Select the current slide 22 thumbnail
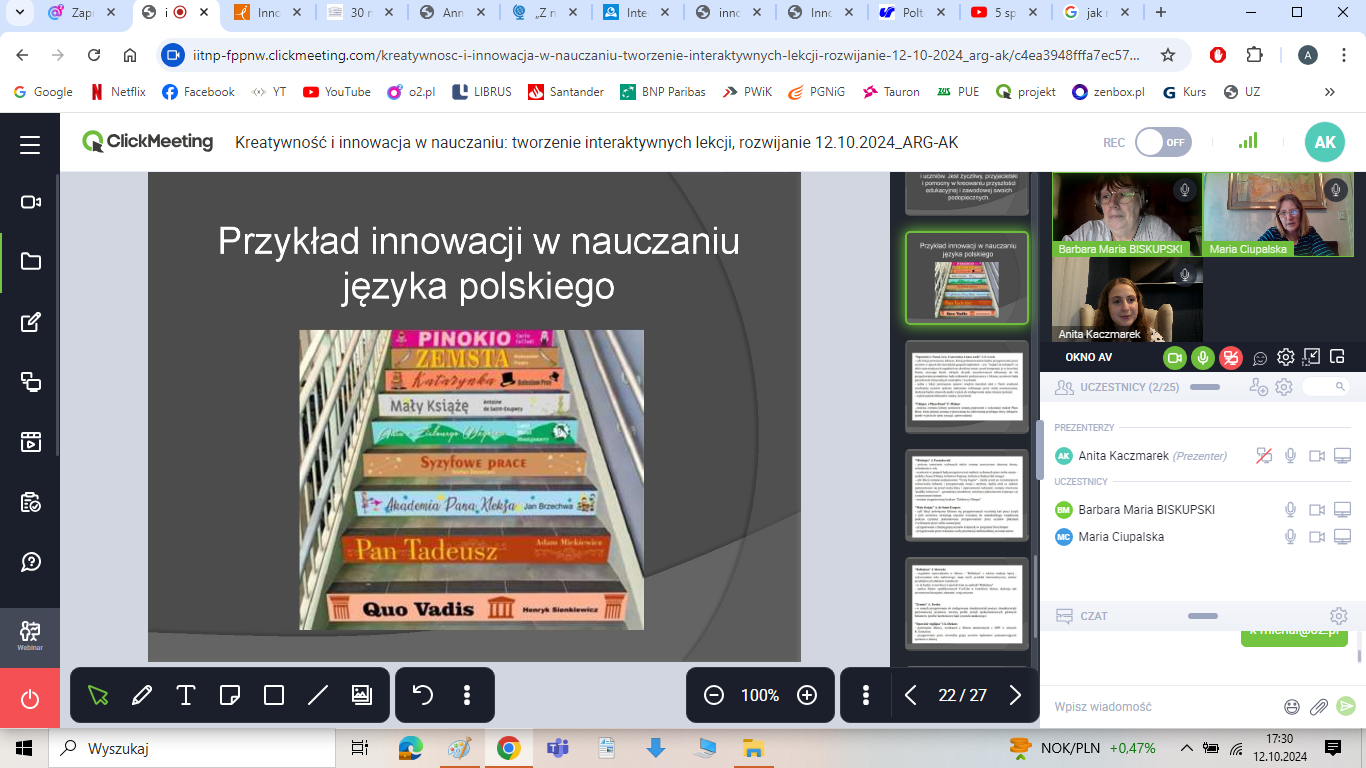This screenshot has height=768, width=1366. click(x=967, y=278)
